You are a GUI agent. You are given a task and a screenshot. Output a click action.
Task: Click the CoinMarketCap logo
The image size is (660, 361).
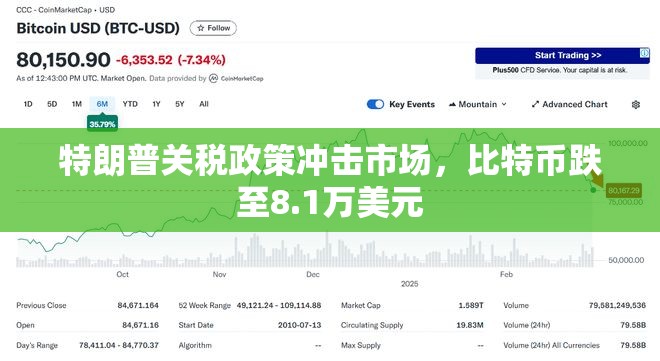213,78
